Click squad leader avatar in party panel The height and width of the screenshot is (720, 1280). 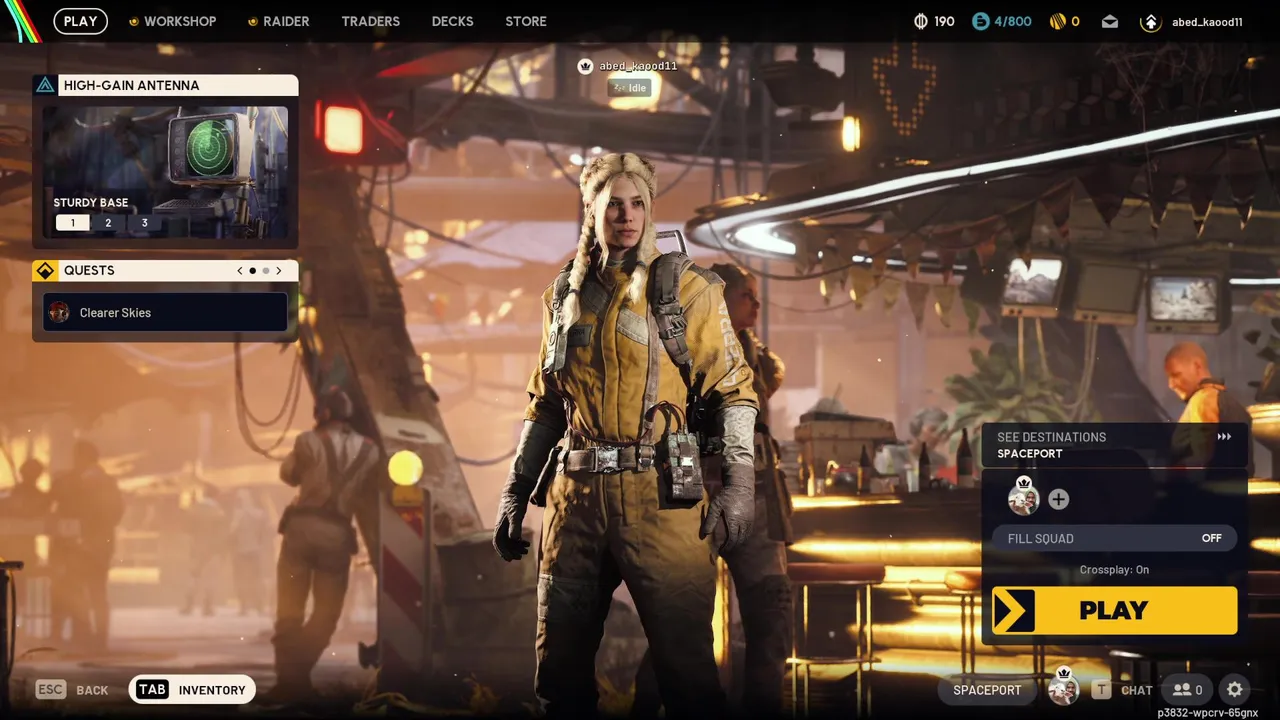tap(1023, 498)
